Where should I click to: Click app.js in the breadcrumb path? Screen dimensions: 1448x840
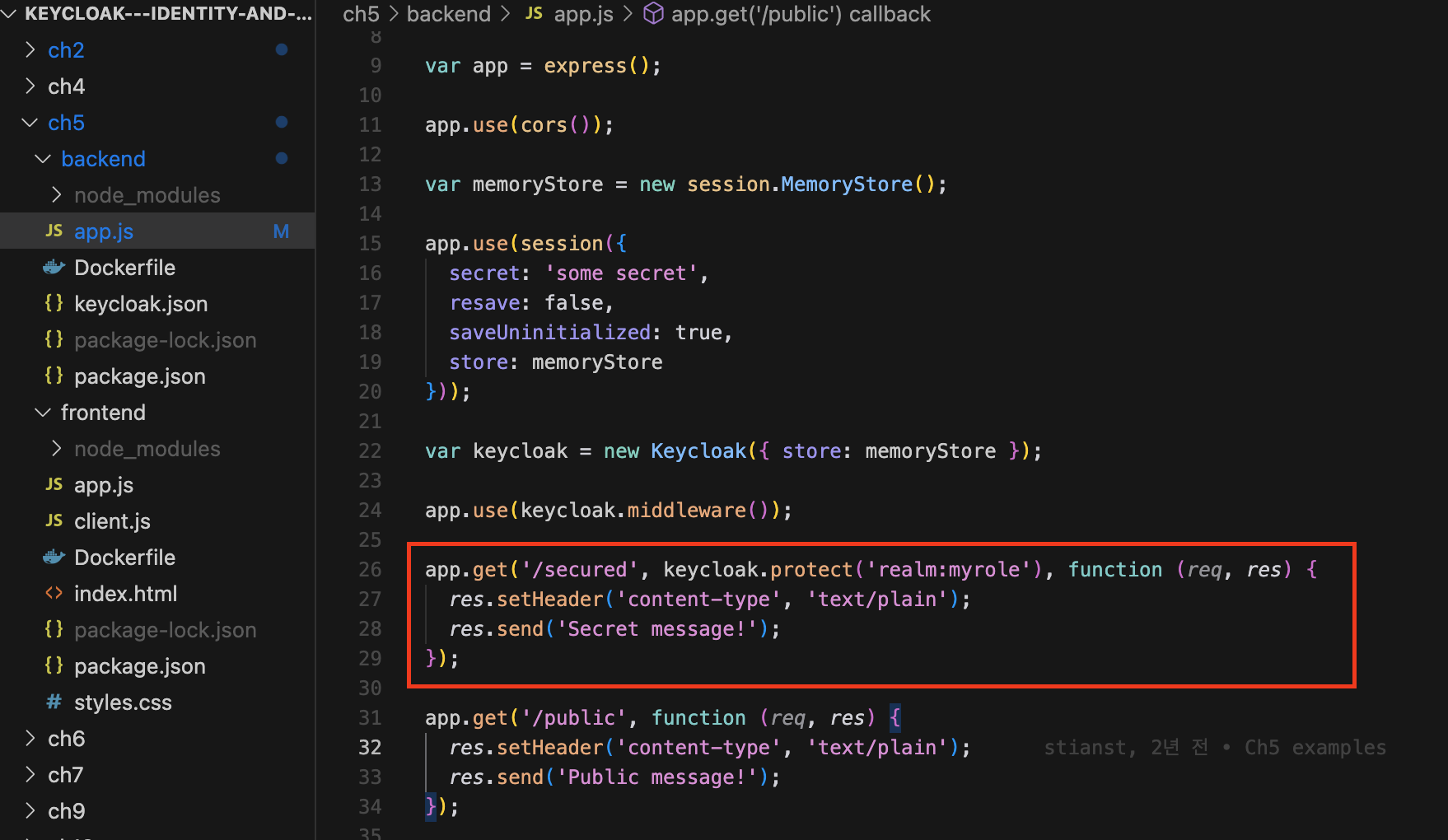583,14
